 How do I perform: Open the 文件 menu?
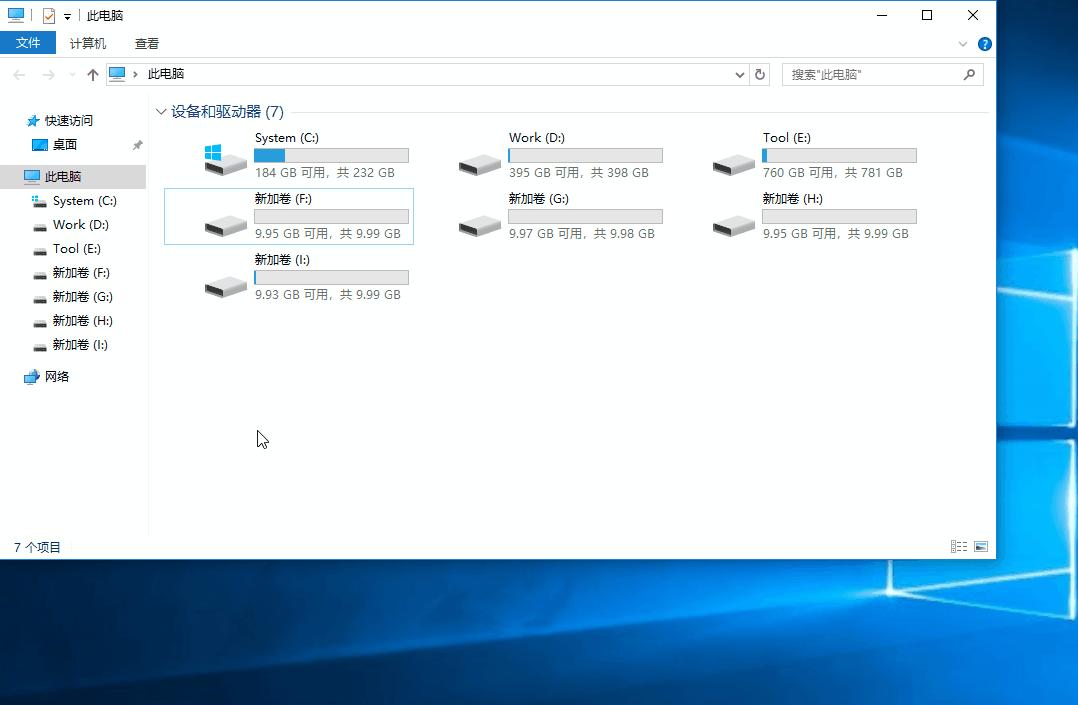[28, 43]
